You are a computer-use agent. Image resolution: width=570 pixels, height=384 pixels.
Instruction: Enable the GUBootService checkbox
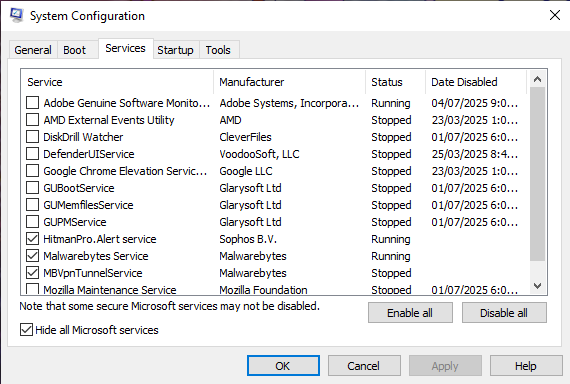point(32,188)
